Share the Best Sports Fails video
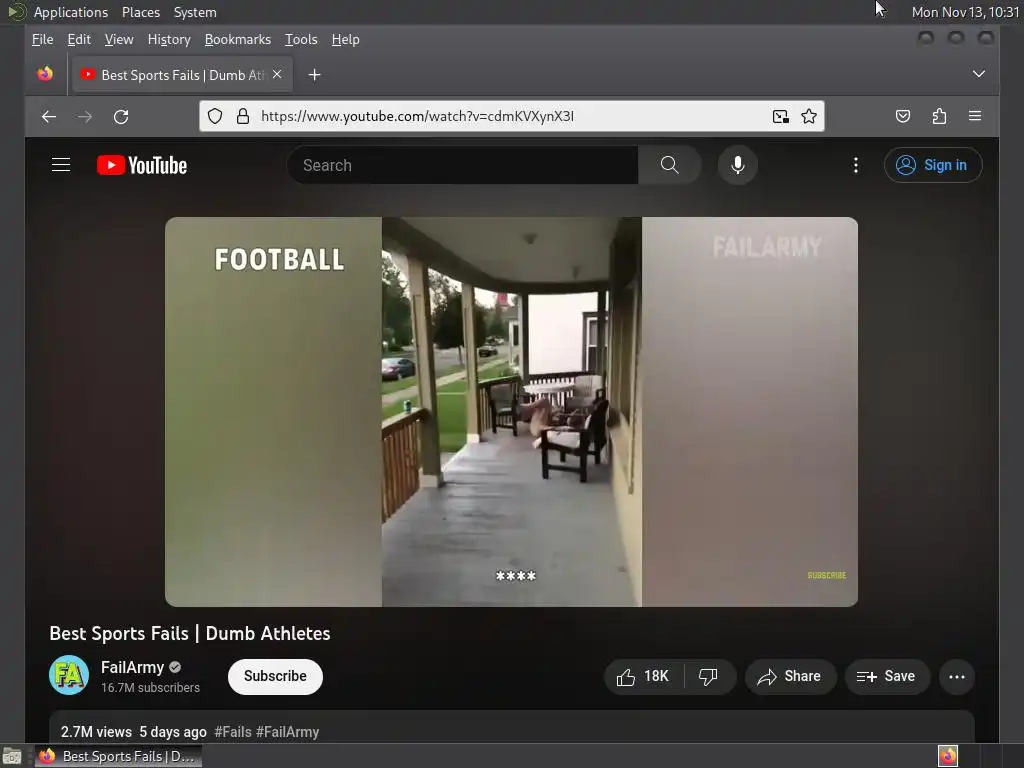The image size is (1024, 768). click(x=790, y=677)
